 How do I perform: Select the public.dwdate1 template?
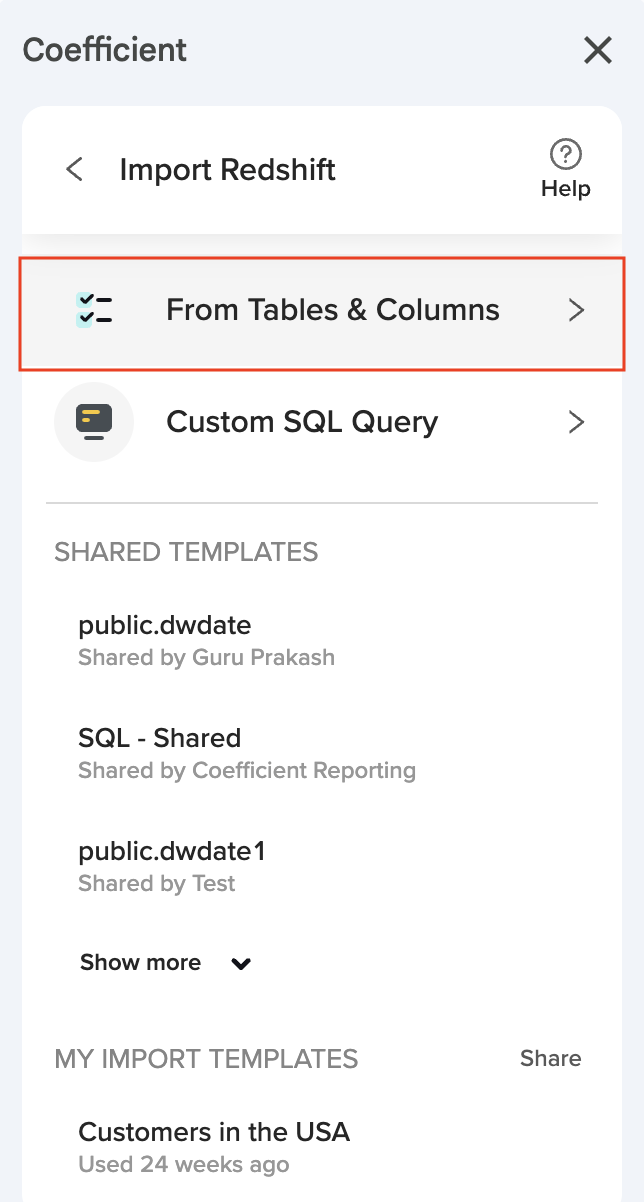click(x=171, y=852)
